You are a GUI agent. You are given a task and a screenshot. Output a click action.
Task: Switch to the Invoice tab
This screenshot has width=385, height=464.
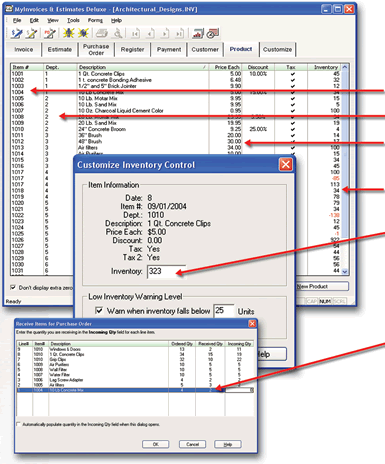(24, 49)
